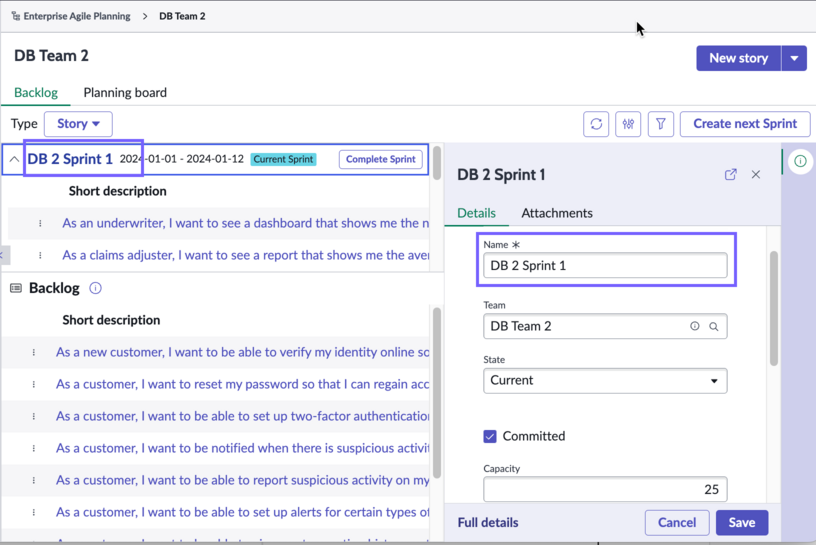
Task: Toggle the Committed checkbox
Action: pyautogui.click(x=490, y=436)
